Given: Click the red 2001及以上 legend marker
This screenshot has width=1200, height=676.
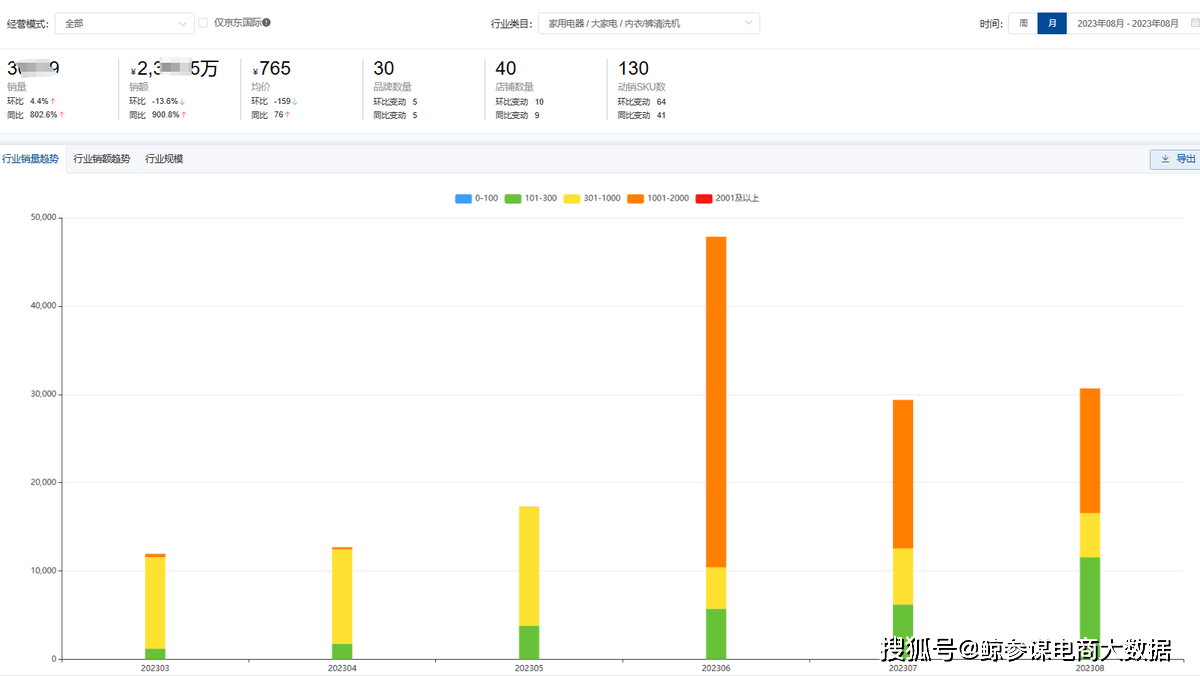Looking at the screenshot, I should (x=703, y=198).
